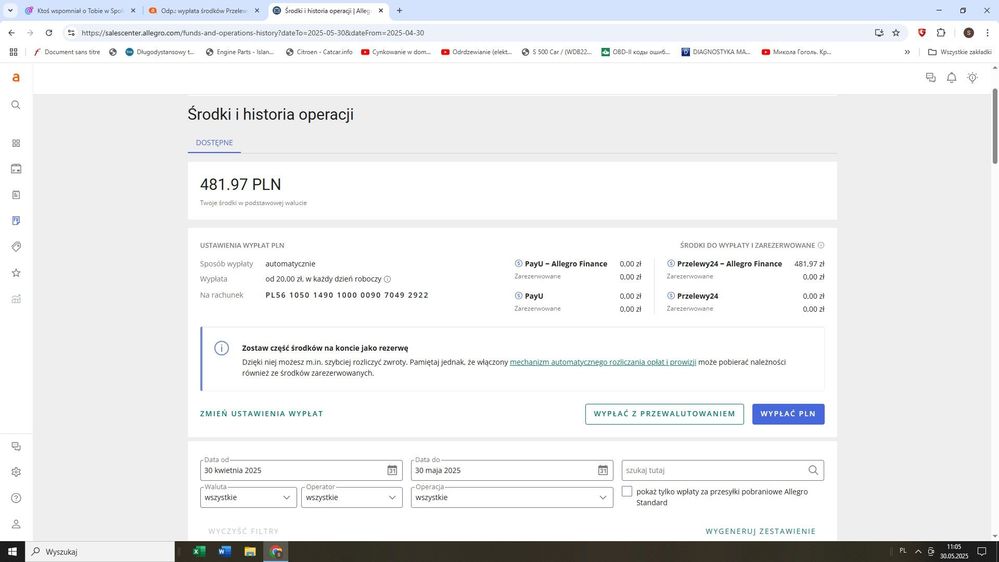The height and width of the screenshot is (562, 999).
Task: Reload the page with the browser refresh icon
Action: (x=48, y=32)
